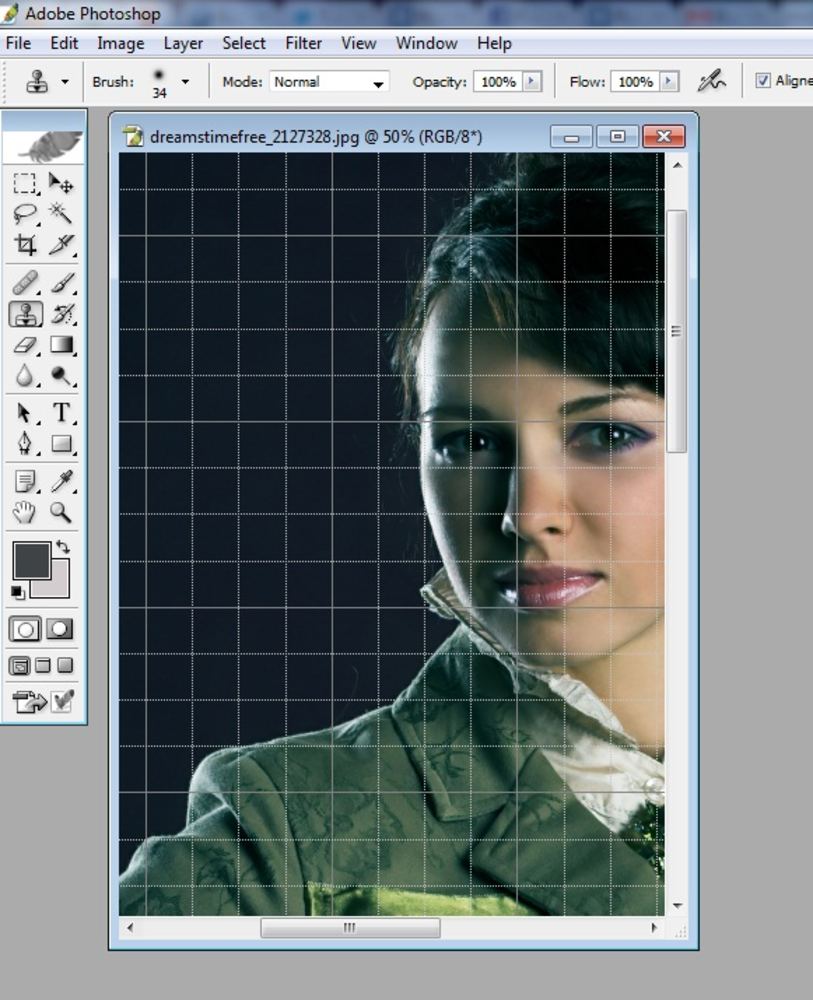Select the Rectangular Marquee tool
This screenshot has width=813, height=1000.
tap(25, 184)
